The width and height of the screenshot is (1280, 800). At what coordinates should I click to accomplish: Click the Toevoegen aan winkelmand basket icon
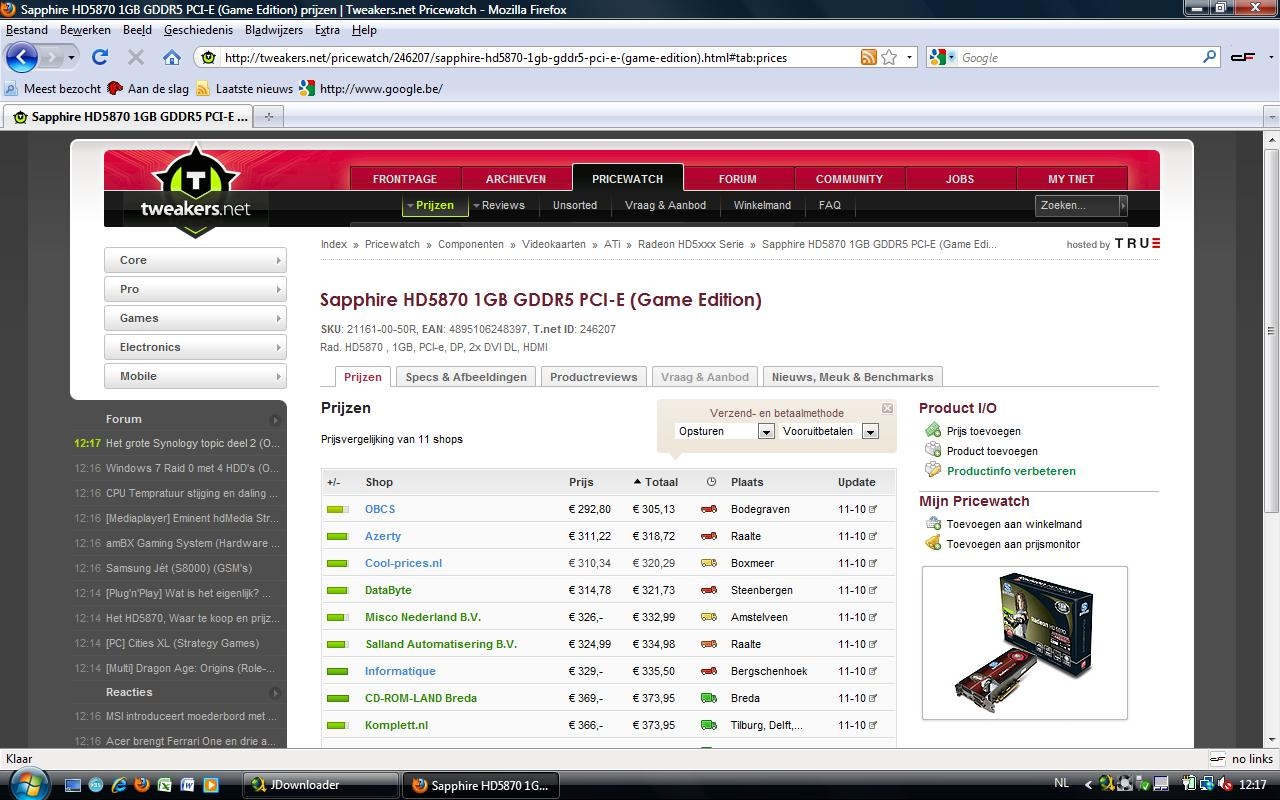[x=933, y=524]
